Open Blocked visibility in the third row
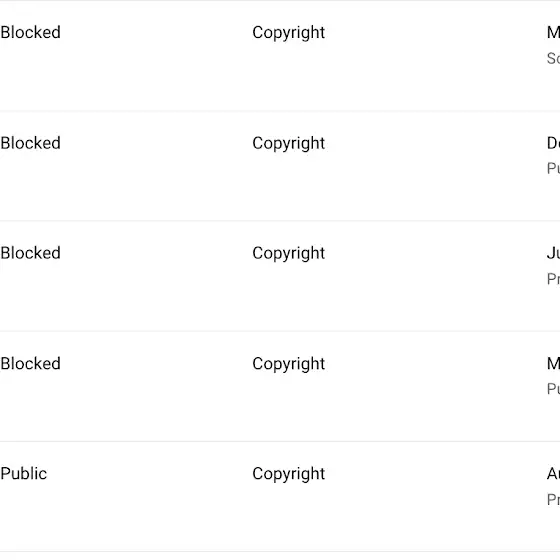 30,253
